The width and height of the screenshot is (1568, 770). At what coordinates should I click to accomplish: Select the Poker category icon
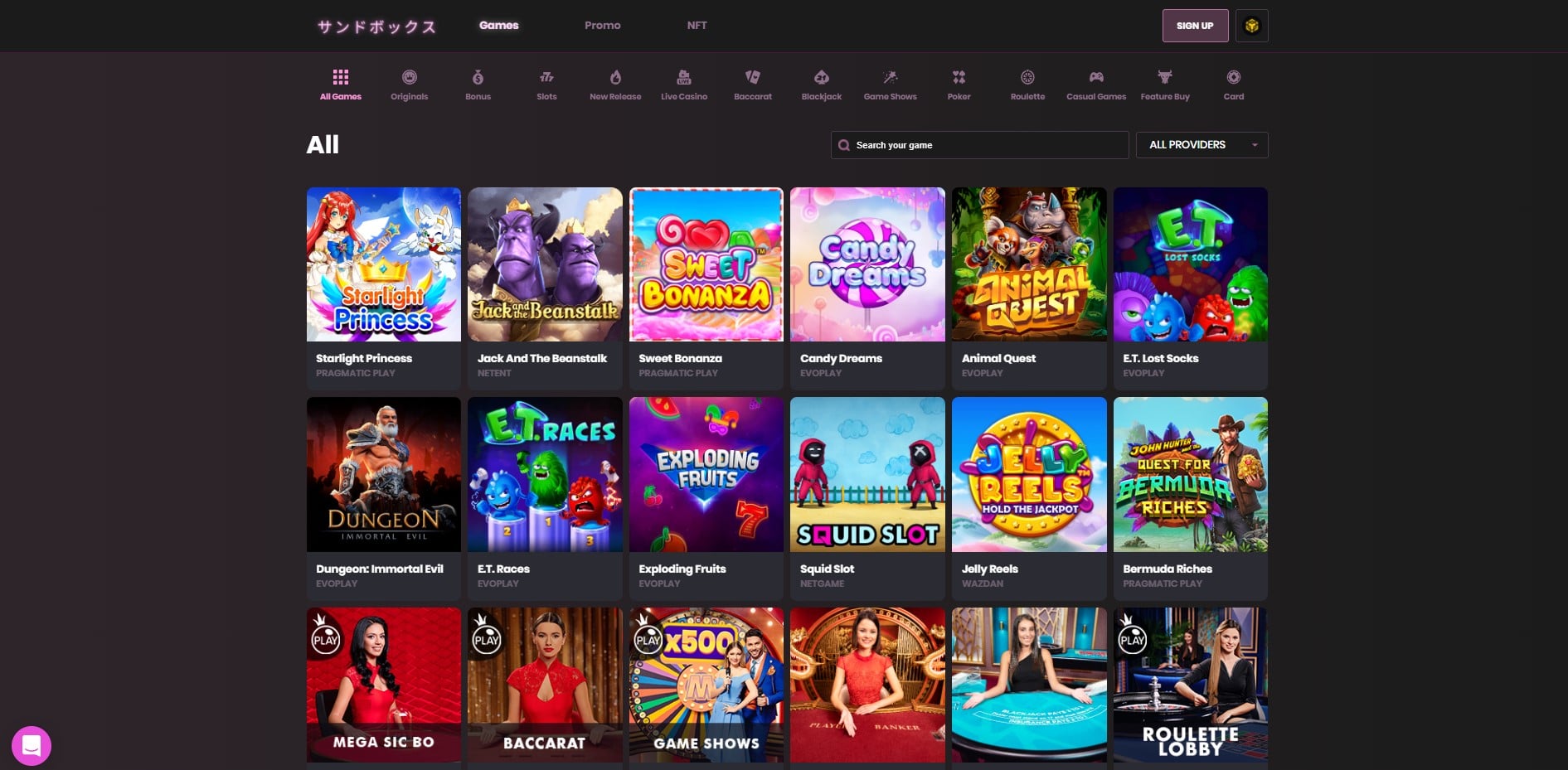[959, 77]
